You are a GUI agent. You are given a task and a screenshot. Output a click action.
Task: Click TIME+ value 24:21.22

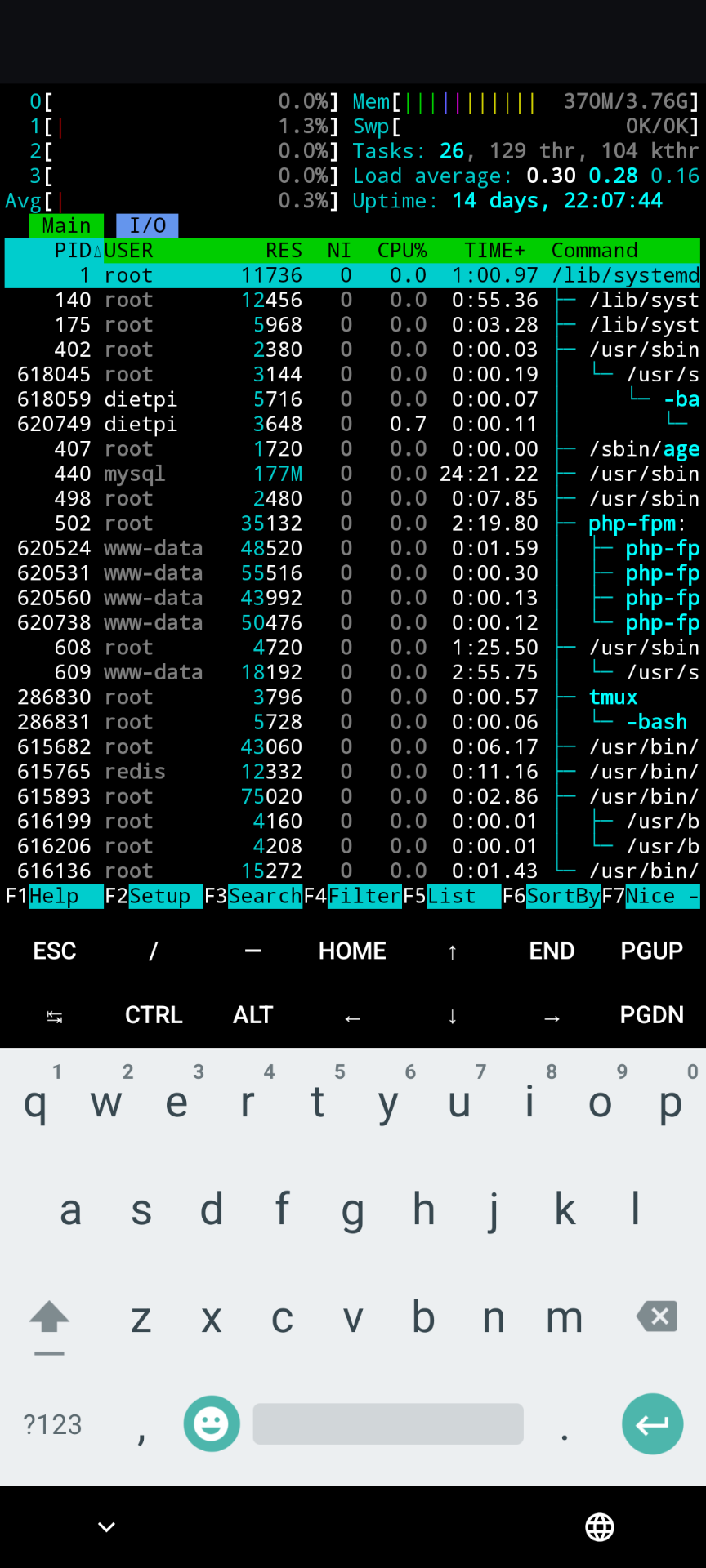pos(489,474)
